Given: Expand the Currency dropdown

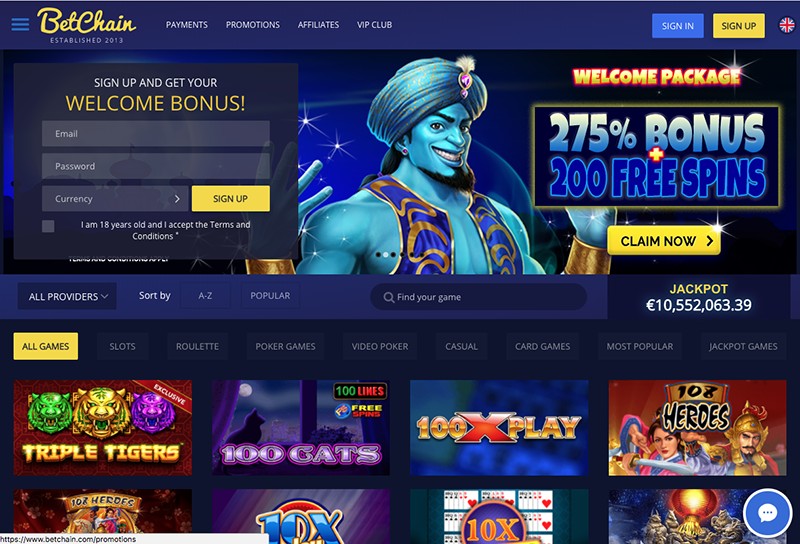Looking at the screenshot, I should point(115,199).
